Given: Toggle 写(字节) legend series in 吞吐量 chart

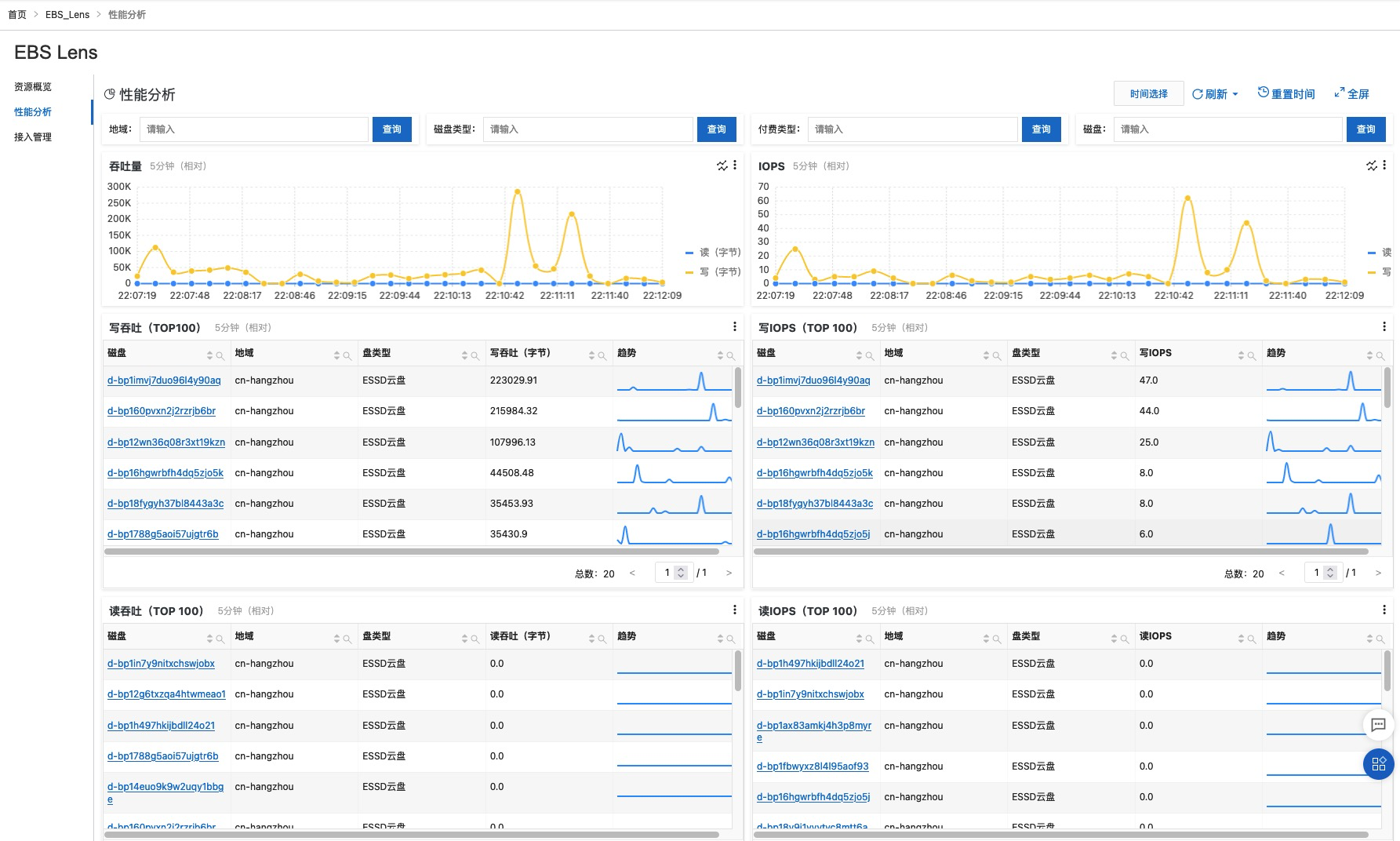Looking at the screenshot, I should (713, 271).
